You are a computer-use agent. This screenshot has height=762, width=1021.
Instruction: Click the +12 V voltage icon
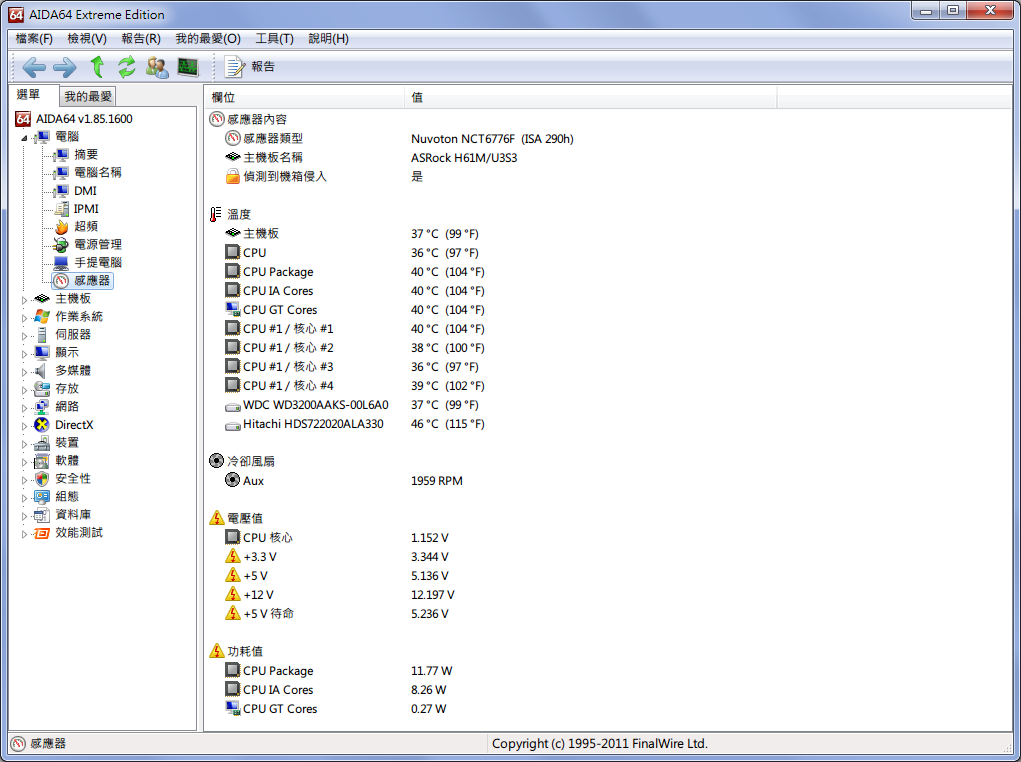coord(232,594)
